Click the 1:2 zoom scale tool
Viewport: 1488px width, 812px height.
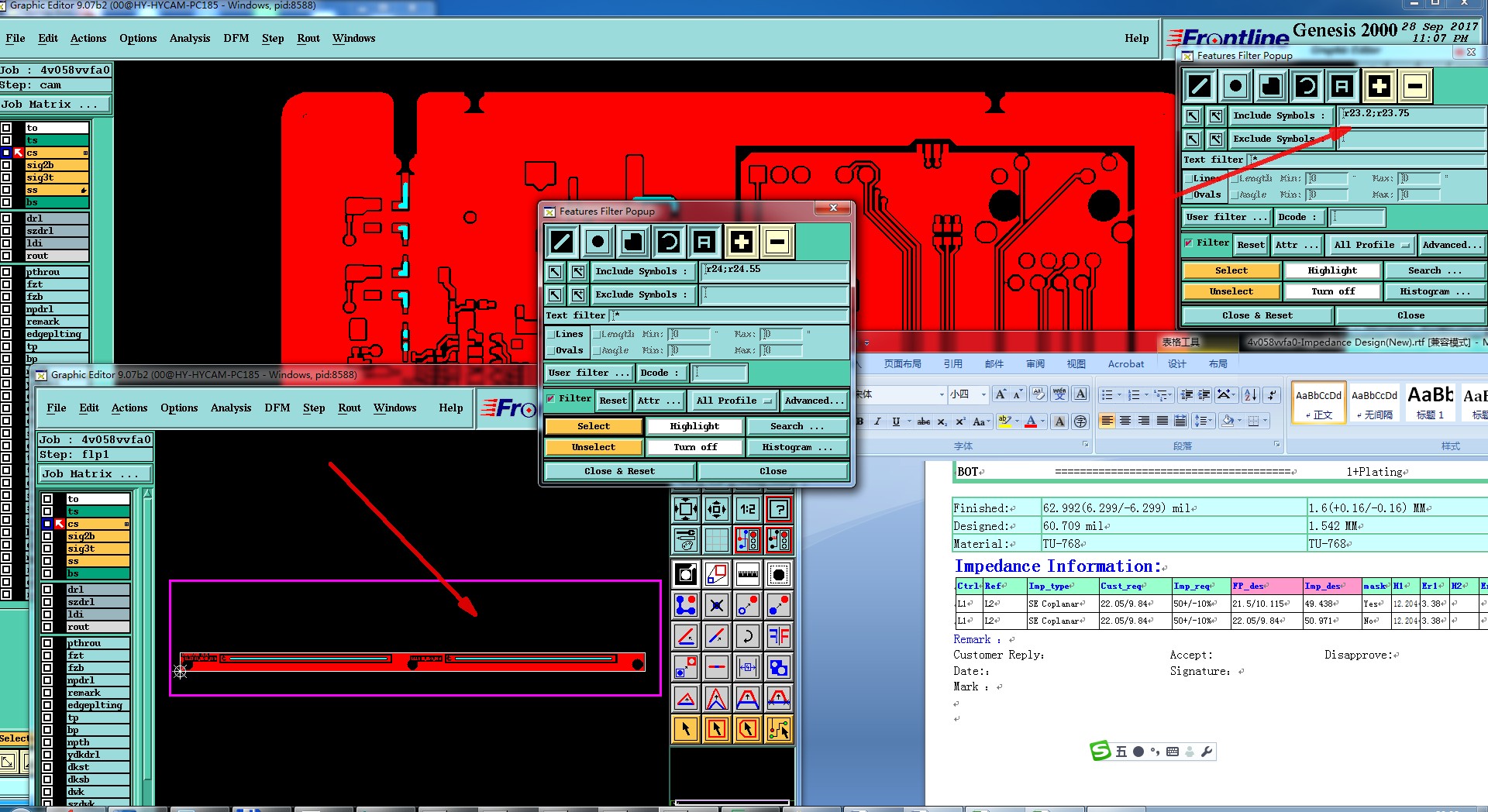pyautogui.click(x=747, y=509)
